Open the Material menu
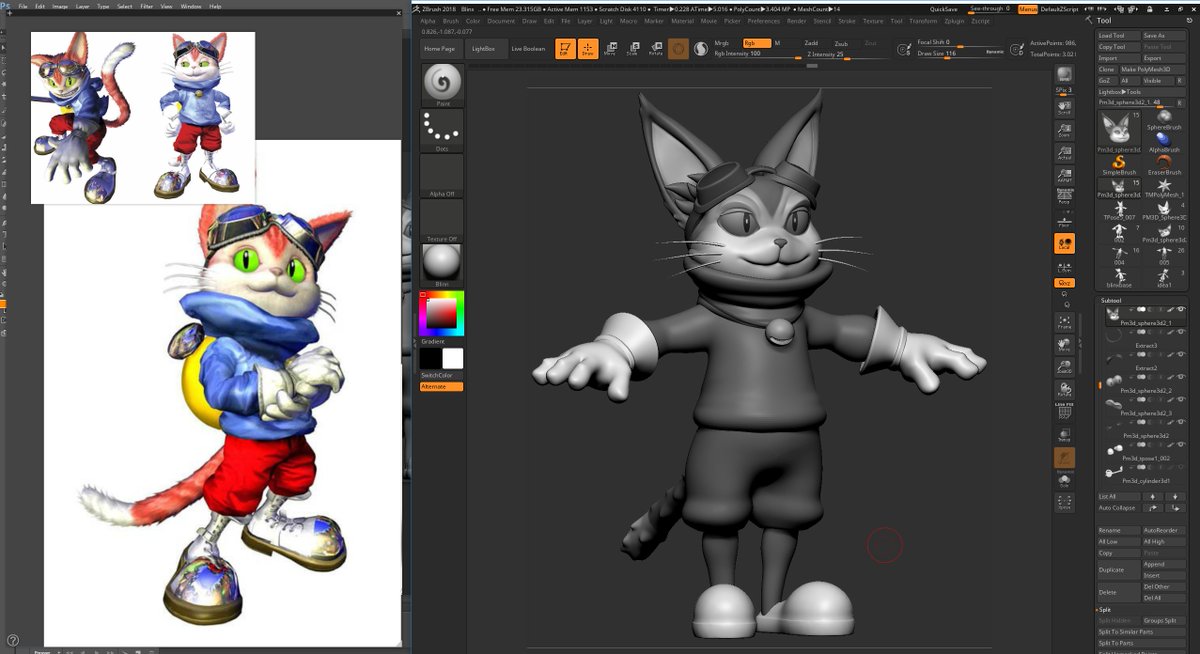1200x654 pixels. point(683,20)
